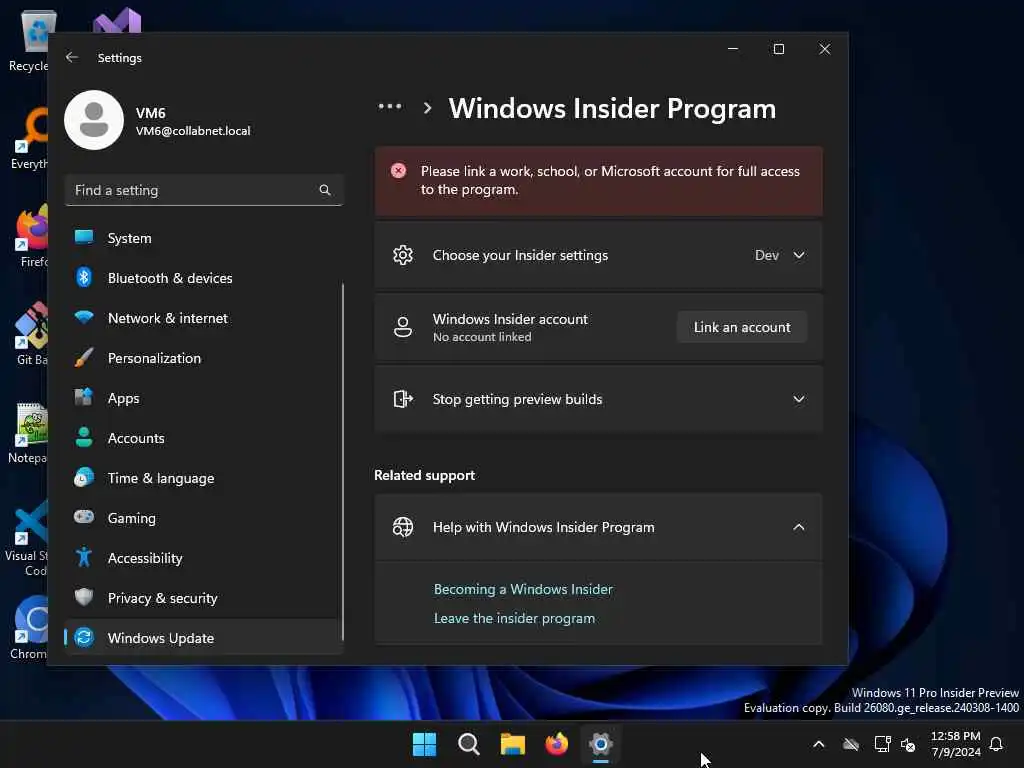The height and width of the screenshot is (768, 1024).
Task: Click the help globe icon
Action: click(x=403, y=526)
